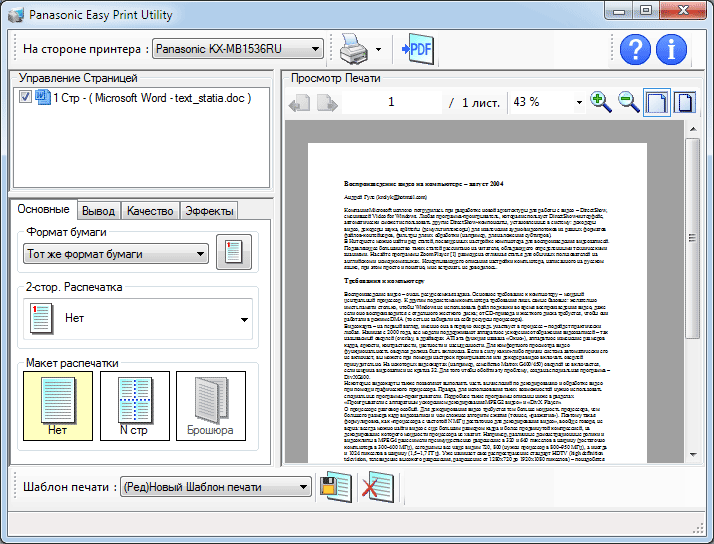Open the Шаблон печати template dropdown
Viewport: 714px width, 544px height.
[x=216, y=487]
